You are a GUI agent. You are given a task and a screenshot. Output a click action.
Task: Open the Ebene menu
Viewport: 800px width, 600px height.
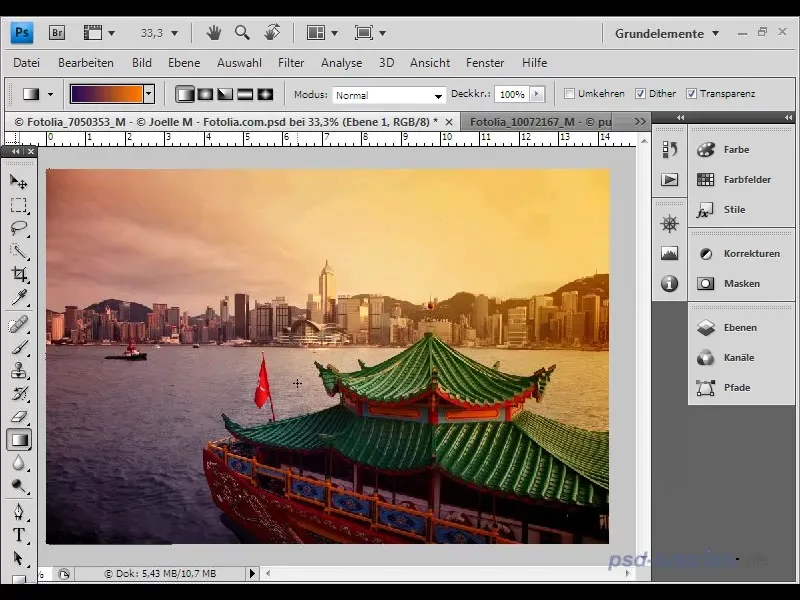point(184,63)
